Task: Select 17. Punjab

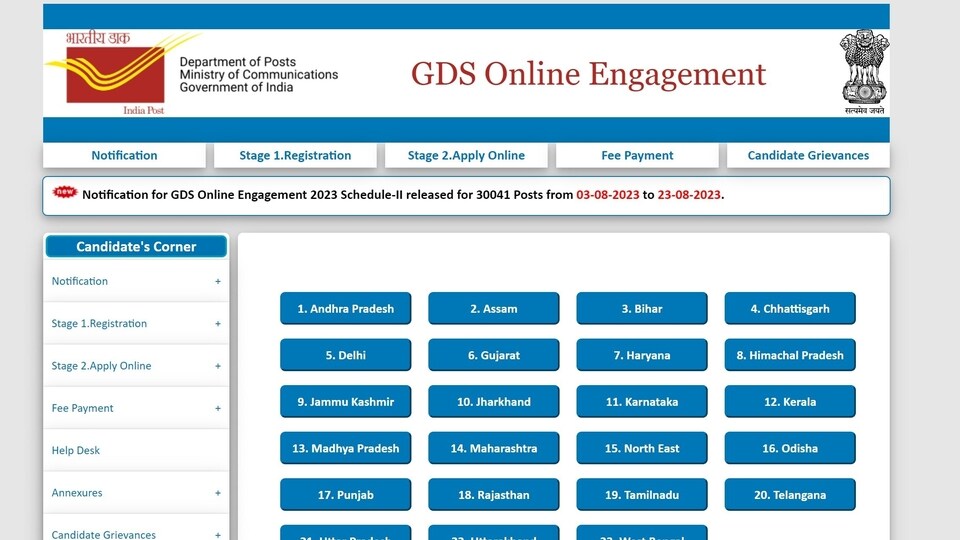Action: 345,495
